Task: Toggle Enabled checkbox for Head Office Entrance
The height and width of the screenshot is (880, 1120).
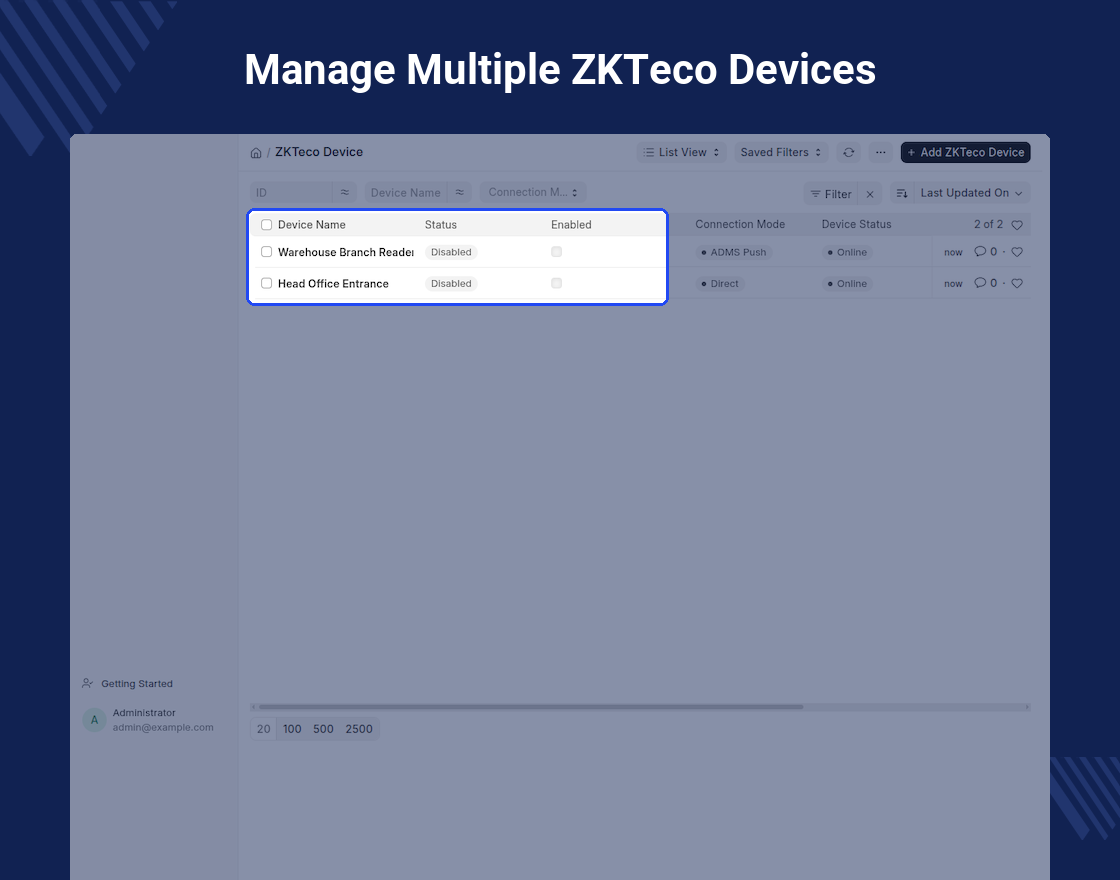Action: coord(556,284)
